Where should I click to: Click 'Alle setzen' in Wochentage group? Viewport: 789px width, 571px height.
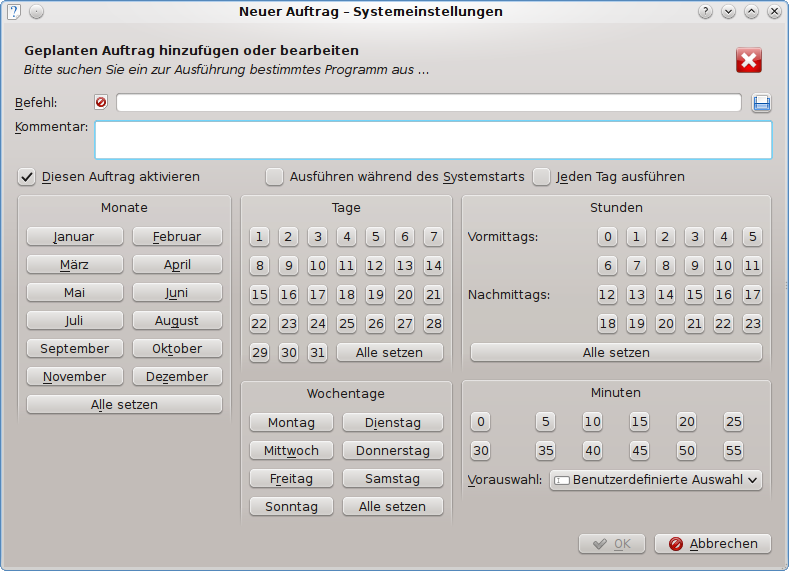click(x=392, y=506)
